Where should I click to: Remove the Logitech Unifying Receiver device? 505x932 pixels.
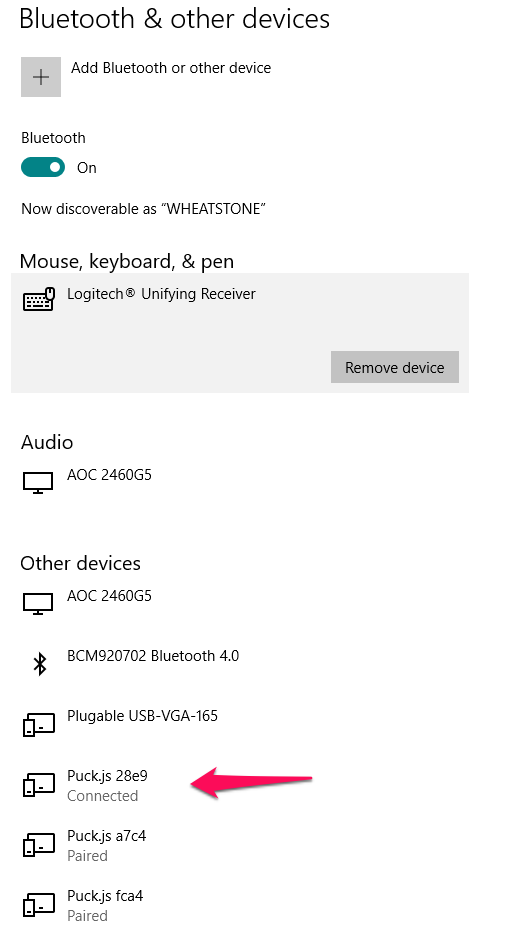click(x=394, y=367)
